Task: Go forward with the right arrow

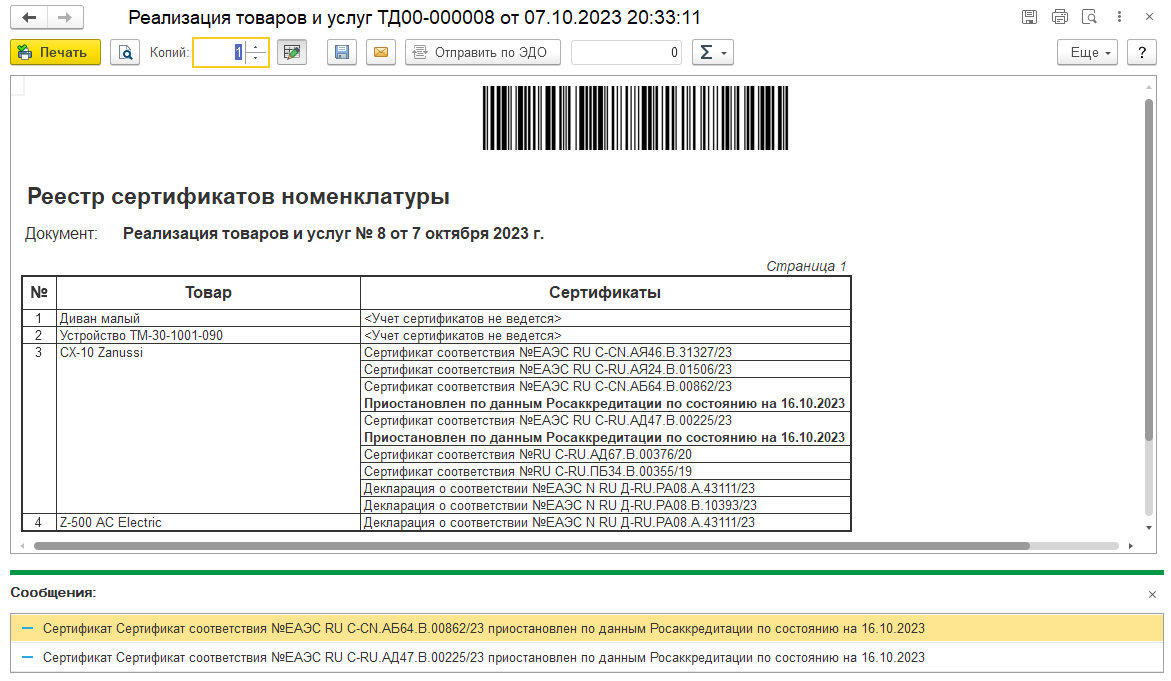Action: pyautogui.click(x=65, y=18)
